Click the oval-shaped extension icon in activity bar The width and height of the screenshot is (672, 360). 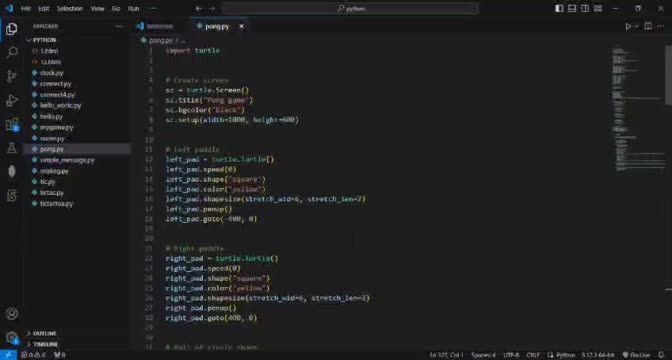pos(12,171)
